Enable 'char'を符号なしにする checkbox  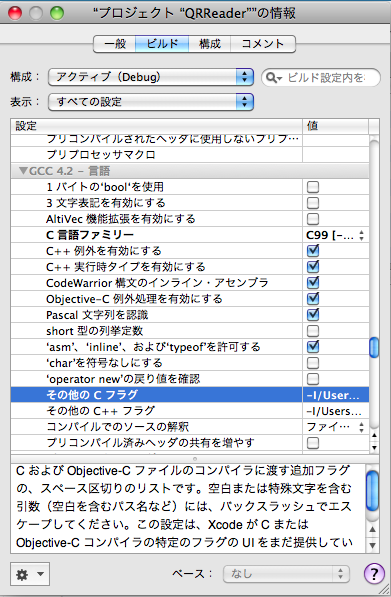click(x=313, y=363)
